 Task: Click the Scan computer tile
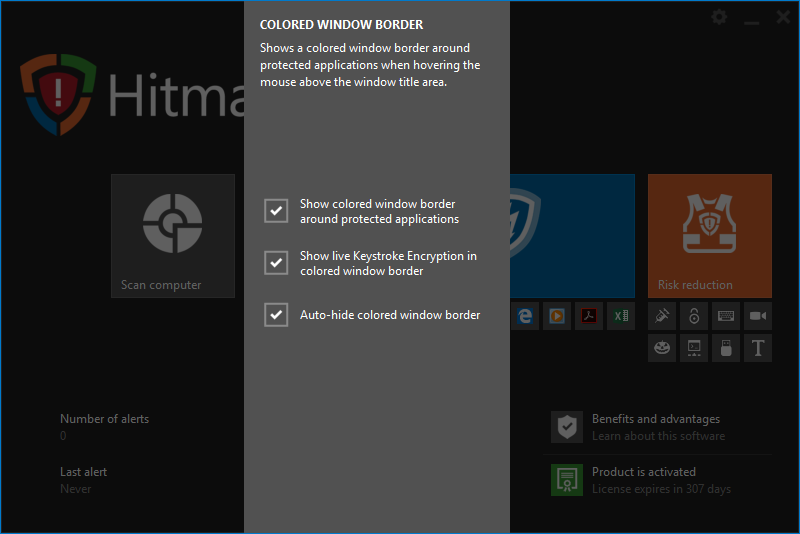click(x=173, y=236)
